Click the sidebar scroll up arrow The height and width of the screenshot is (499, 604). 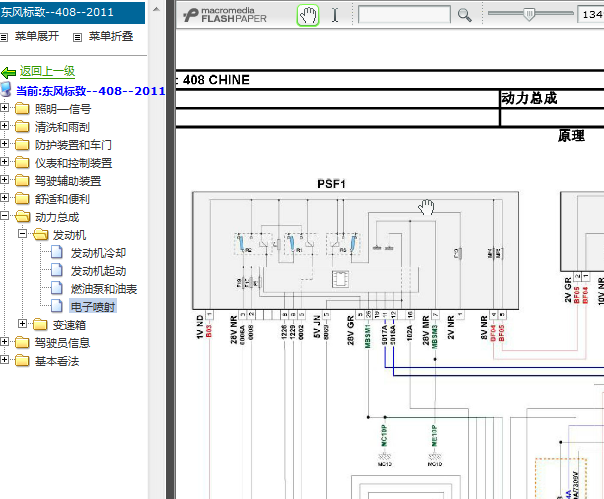pos(156,9)
